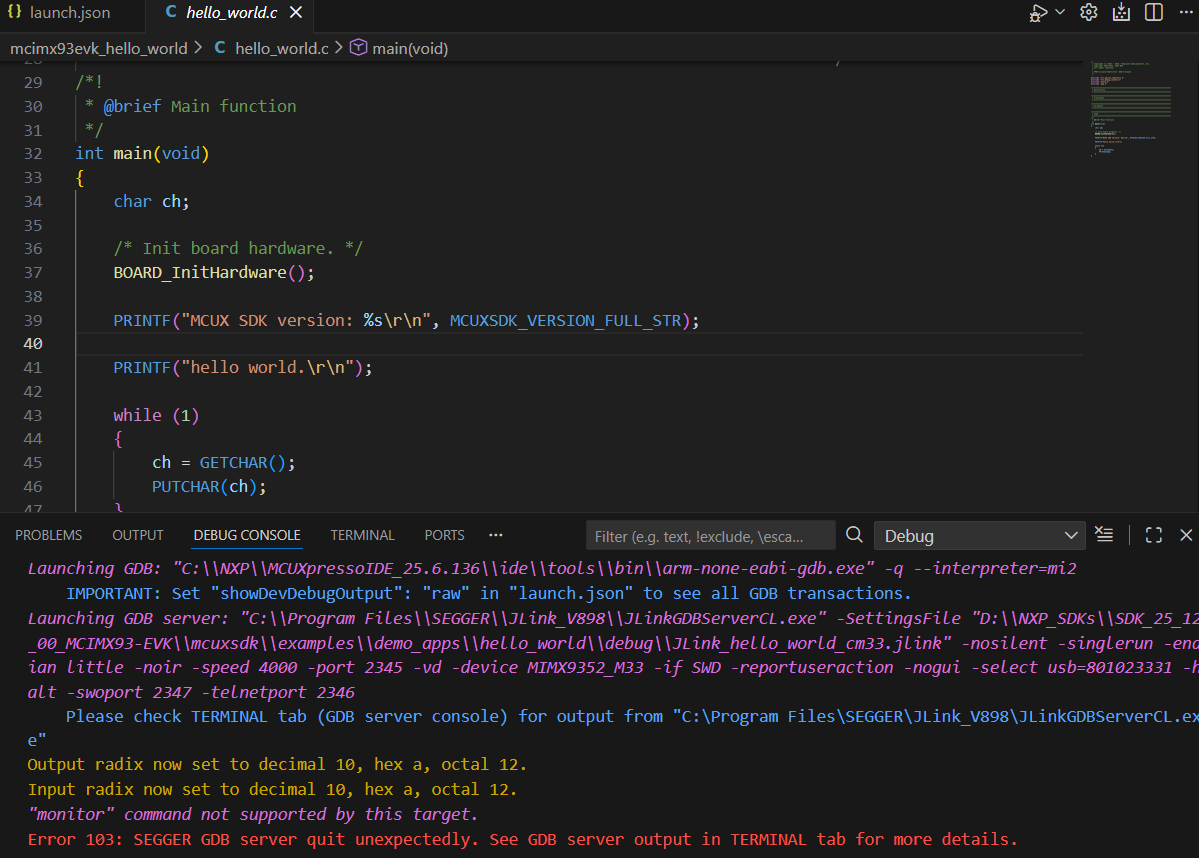Click the 'hello world' PRINTF line
Image resolution: width=1199 pixels, height=858 pixels.
point(242,369)
